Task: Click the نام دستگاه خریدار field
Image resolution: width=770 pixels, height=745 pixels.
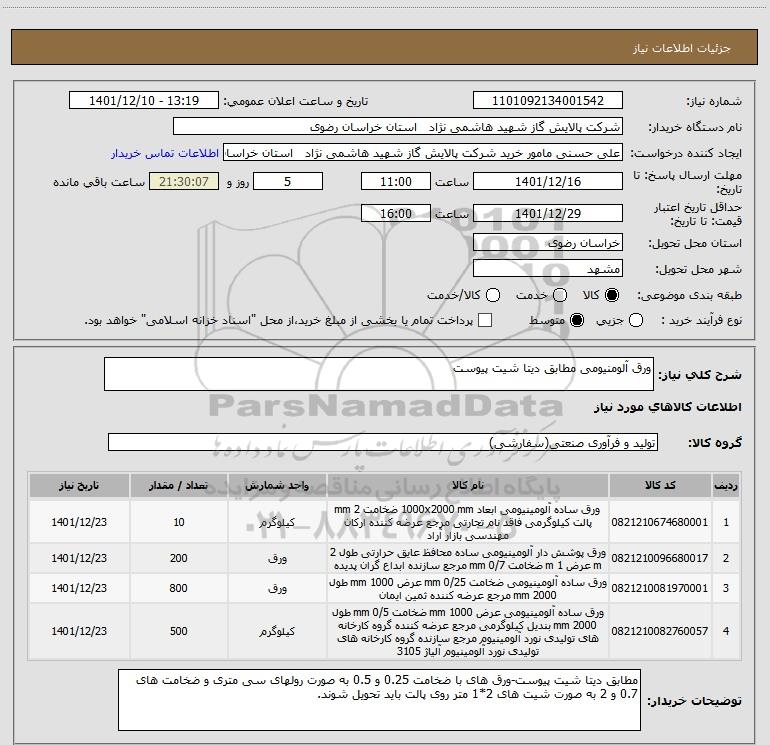Action: (x=398, y=127)
